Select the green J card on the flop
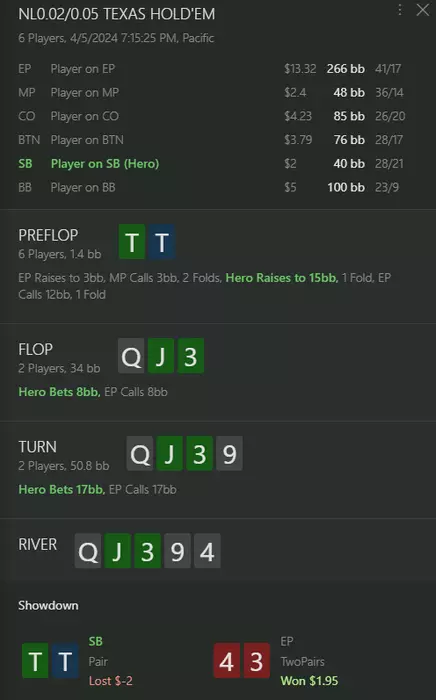Viewport: 436px width, 700px height. pyautogui.click(x=161, y=356)
